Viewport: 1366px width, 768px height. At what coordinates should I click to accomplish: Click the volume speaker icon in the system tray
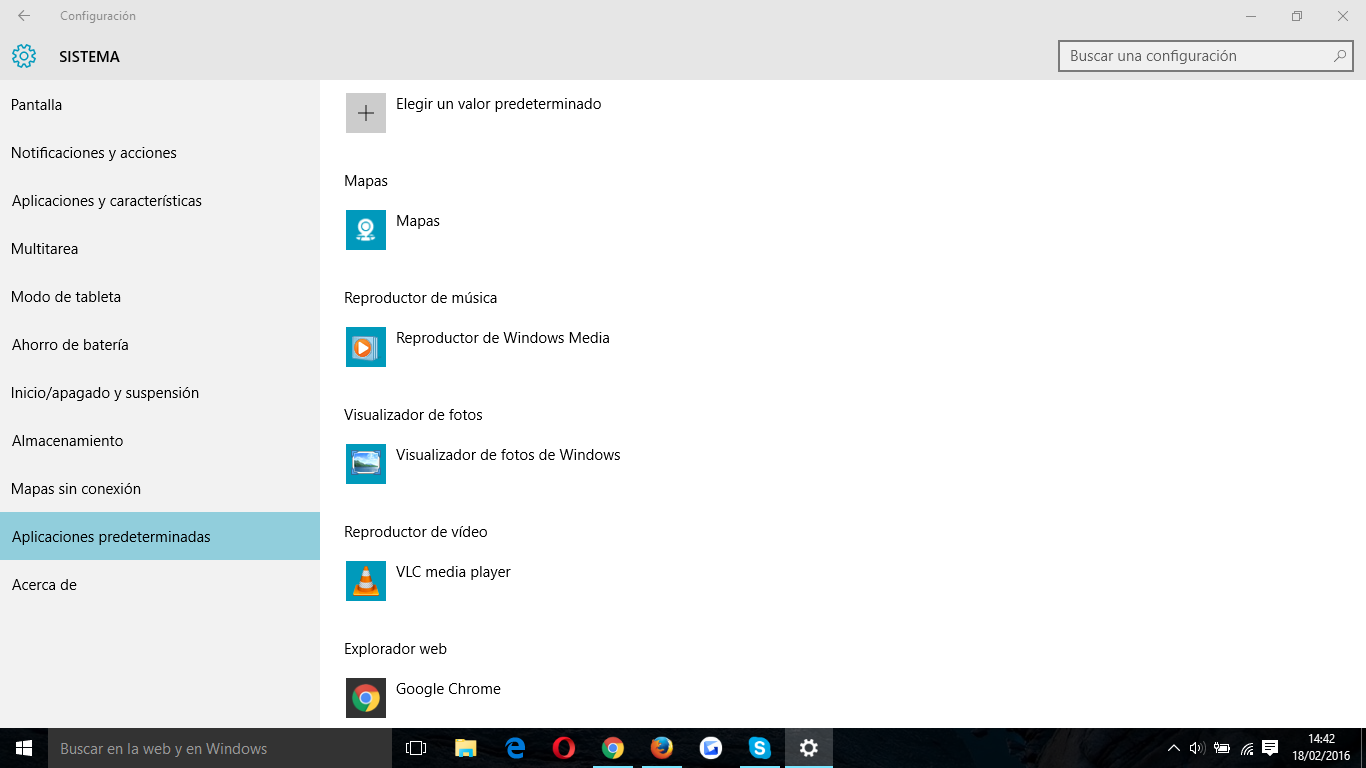tap(1197, 748)
